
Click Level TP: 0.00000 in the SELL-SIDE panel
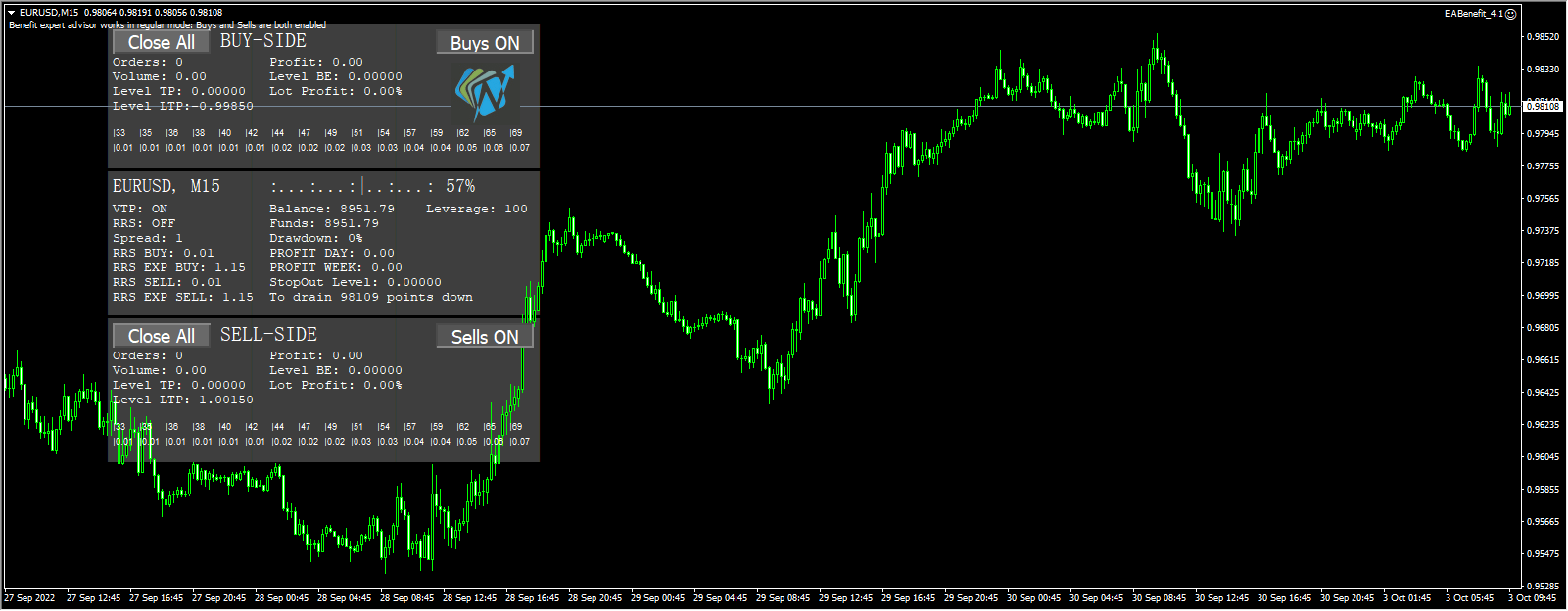(x=179, y=385)
